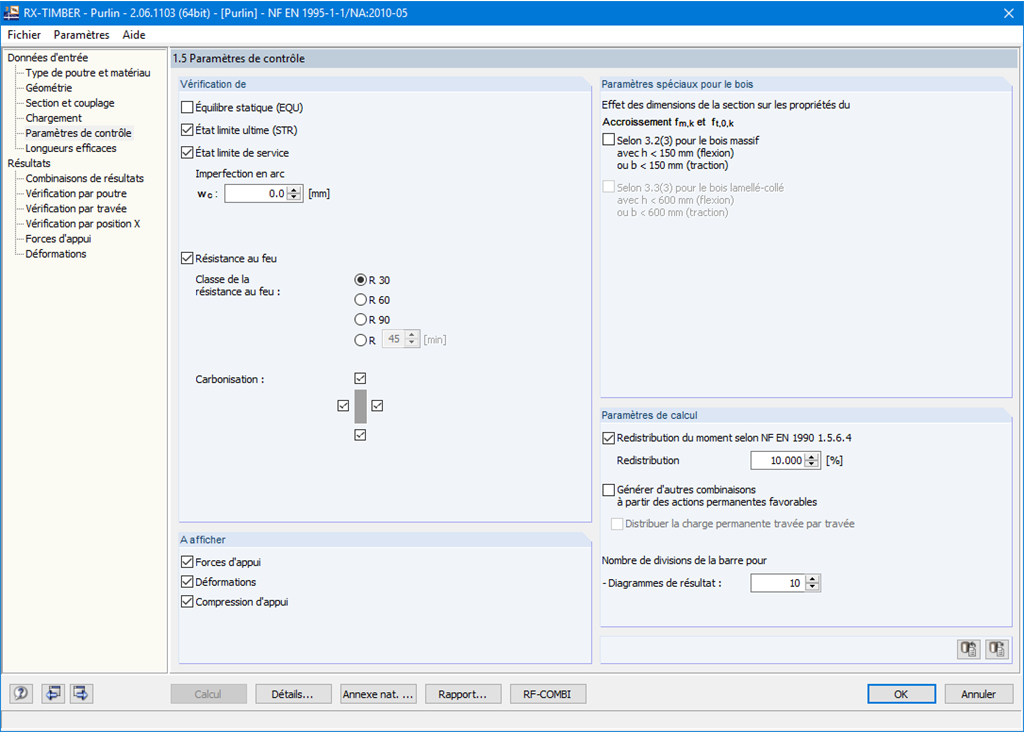Open the Fichier menu

pos(23,34)
